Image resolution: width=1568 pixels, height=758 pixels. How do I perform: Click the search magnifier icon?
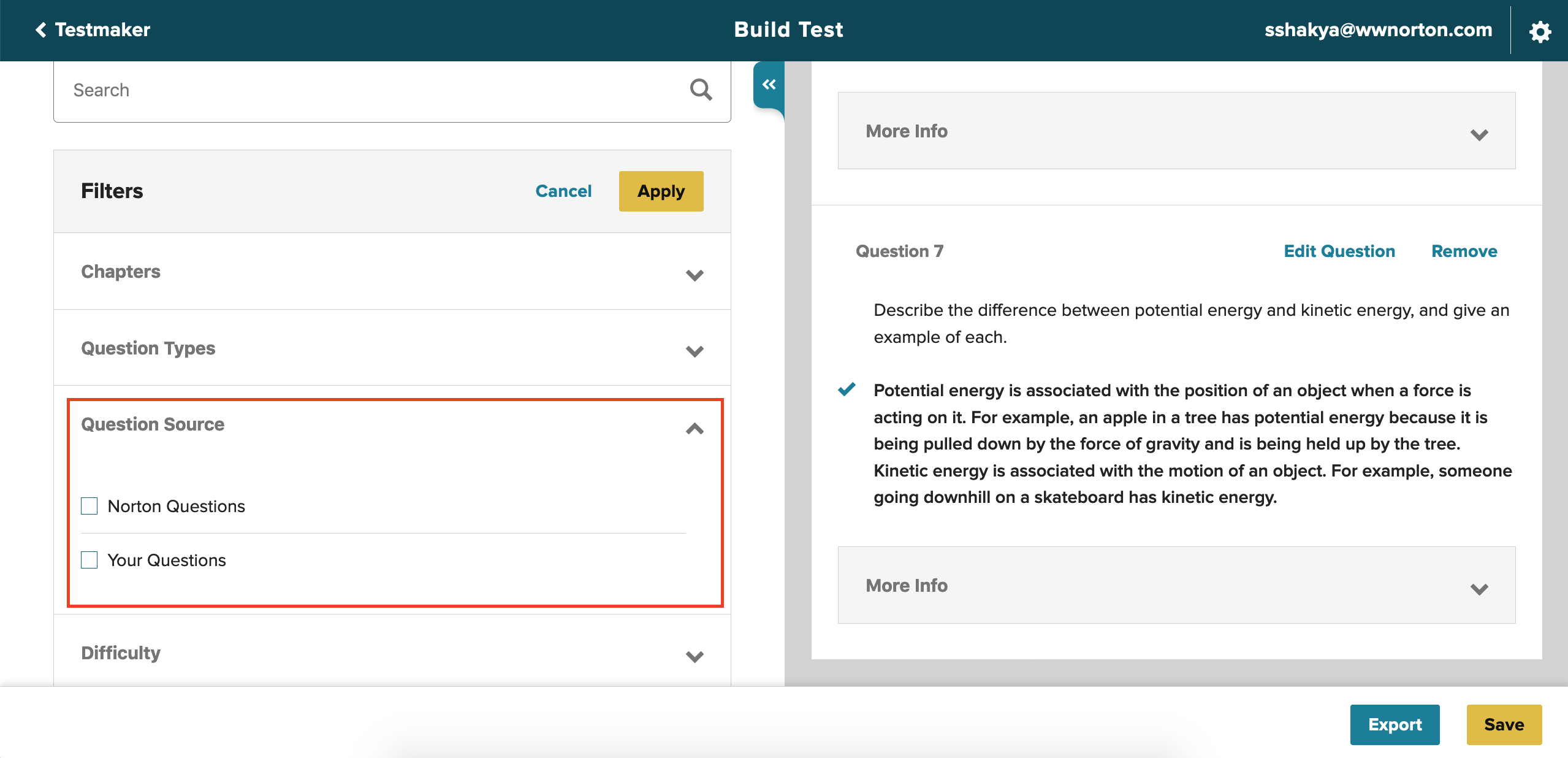pyautogui.click(x=701, y=90)
